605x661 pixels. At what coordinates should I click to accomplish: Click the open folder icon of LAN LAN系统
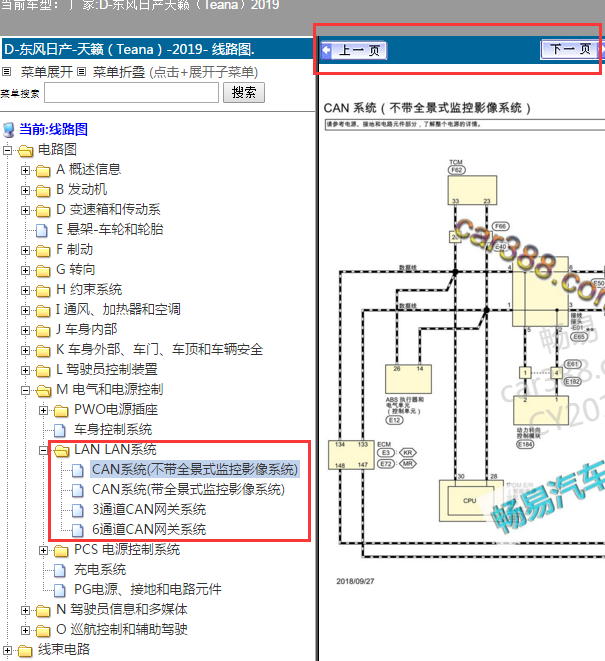[x=62, y=451]
